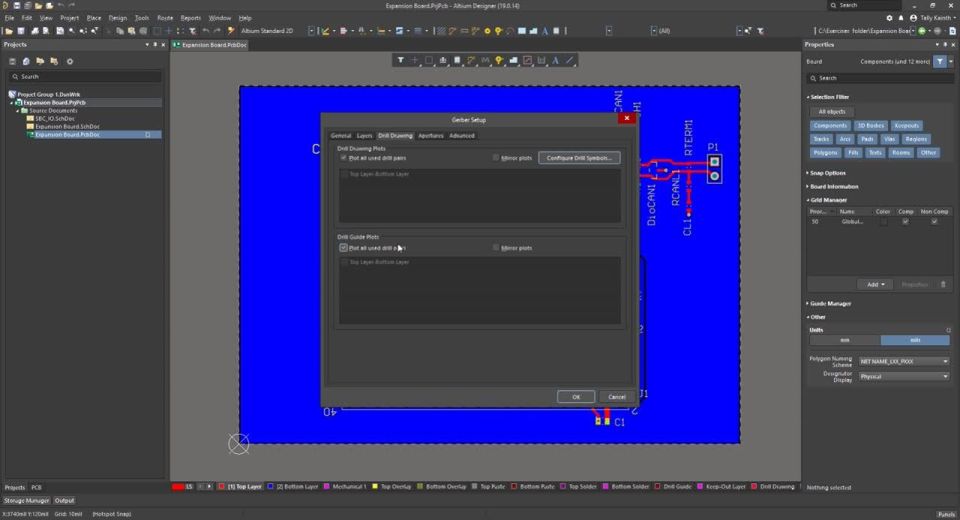Screen dimensions: 960x520
Task: Enable Mirror plots for Drill Drawing Plots
Action: [495, 157]
